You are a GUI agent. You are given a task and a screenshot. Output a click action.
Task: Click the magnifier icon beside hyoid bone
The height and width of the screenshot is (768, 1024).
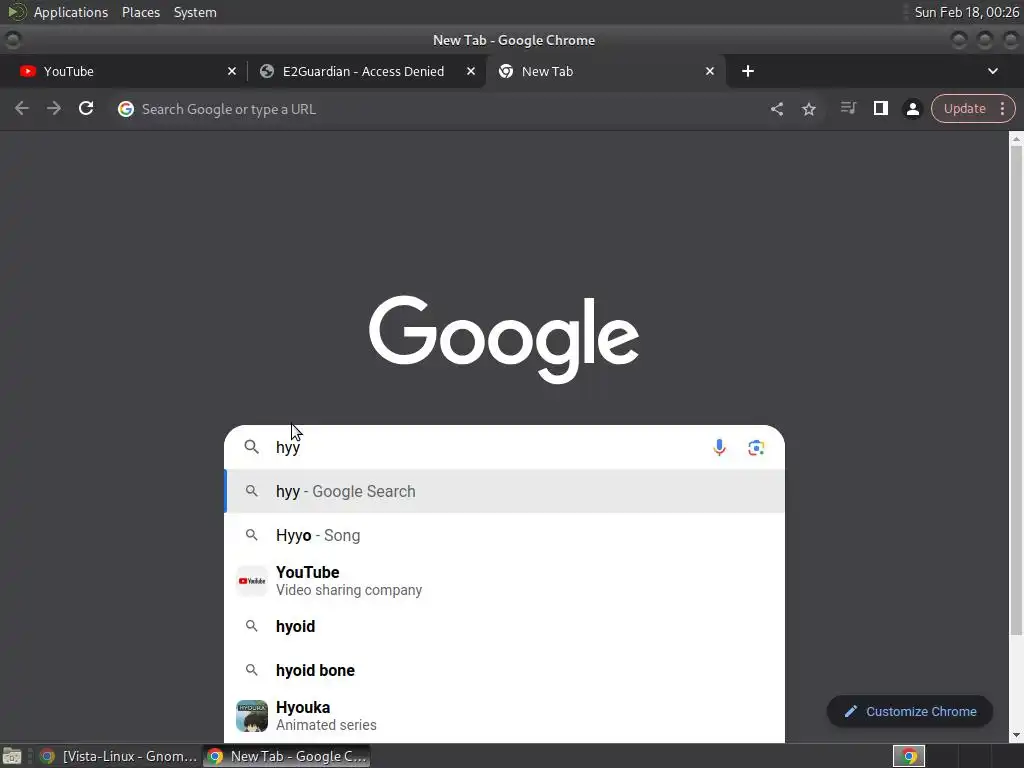(x=251, y=669)
